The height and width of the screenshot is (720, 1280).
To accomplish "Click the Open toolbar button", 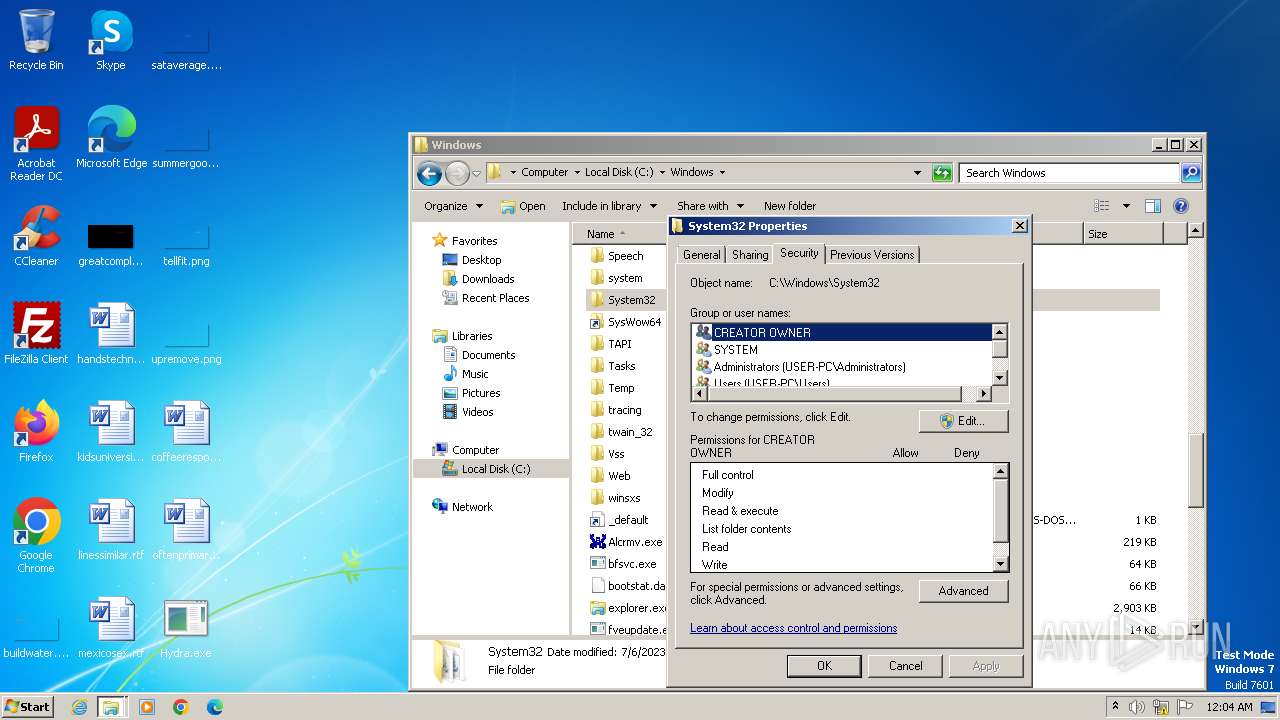I will pyautogui.click(x=523, y=206).
